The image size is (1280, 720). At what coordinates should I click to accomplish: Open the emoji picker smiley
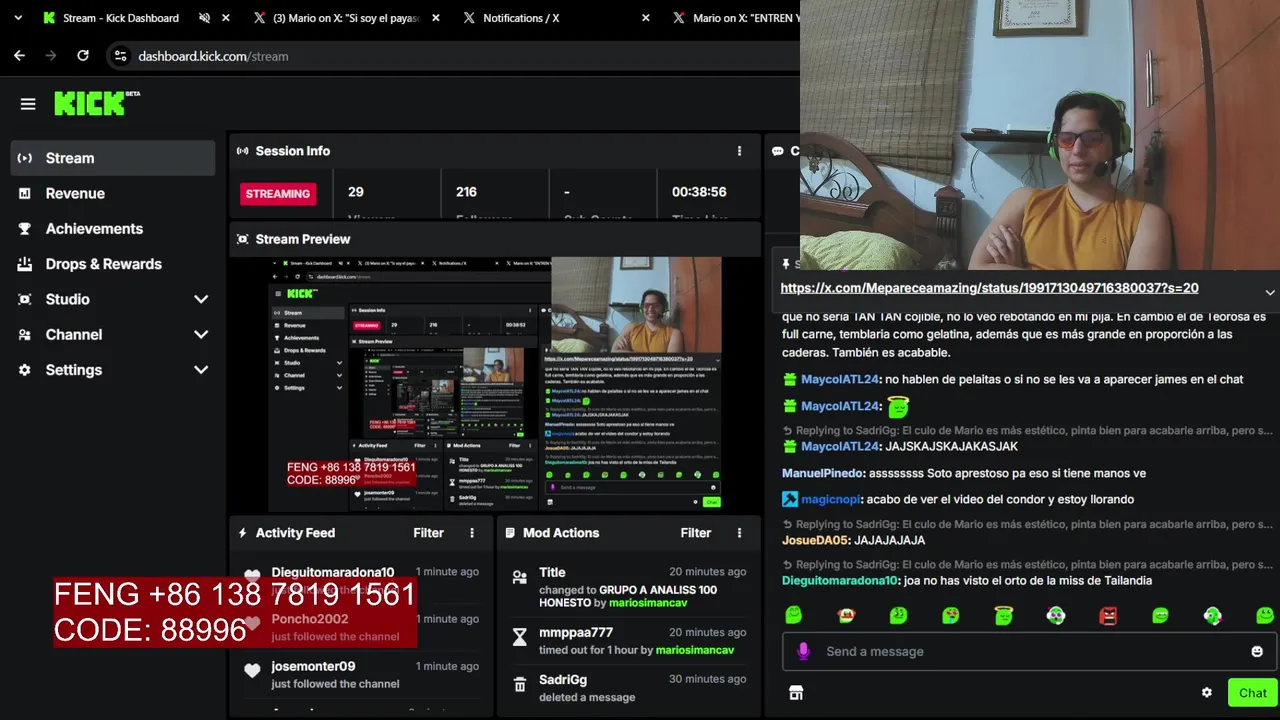[x=1257, y=651]
